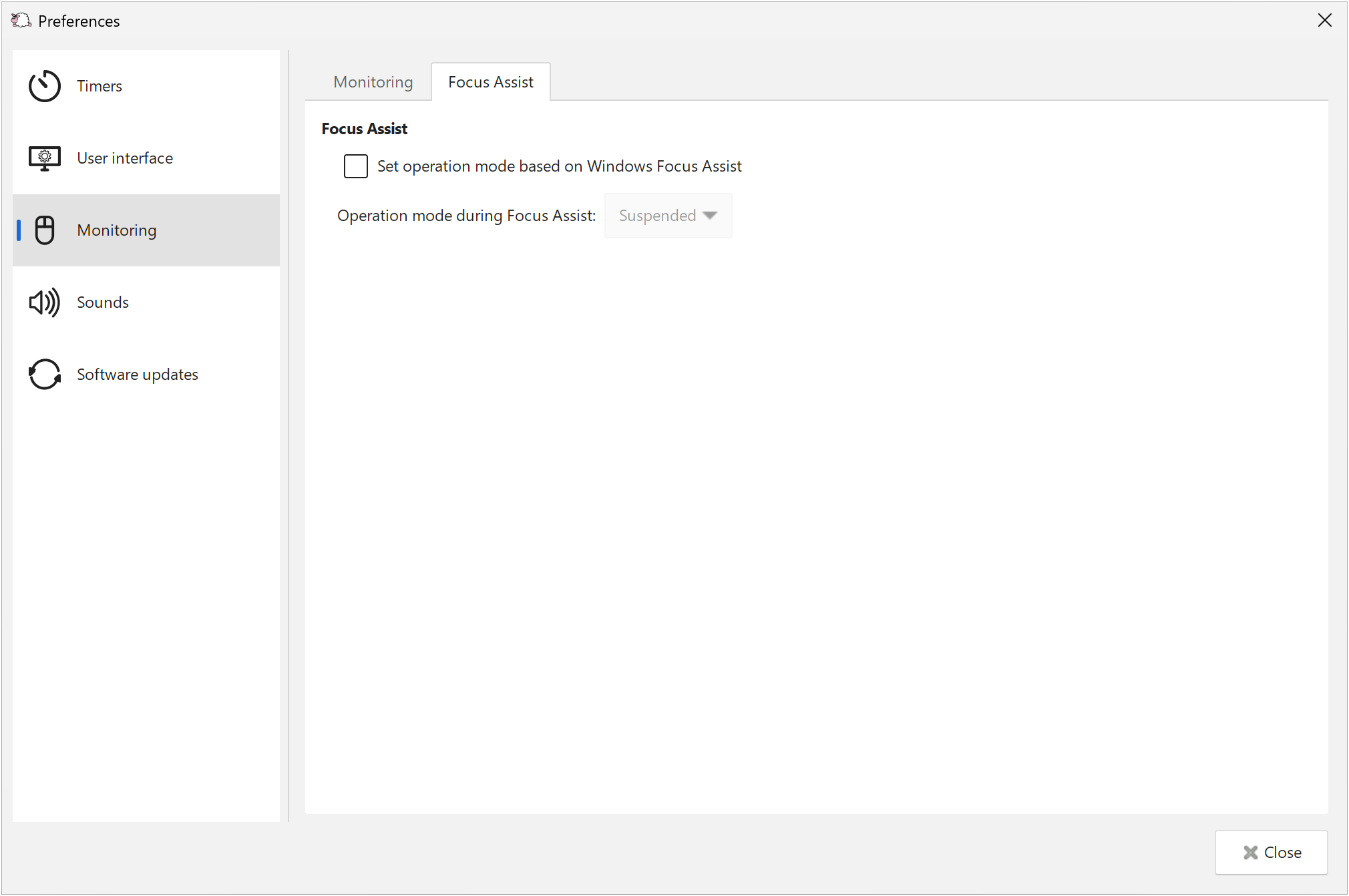The image size is (1349, 896).
Task: Click the User interface monitor icon
Action: pos(45,158)
